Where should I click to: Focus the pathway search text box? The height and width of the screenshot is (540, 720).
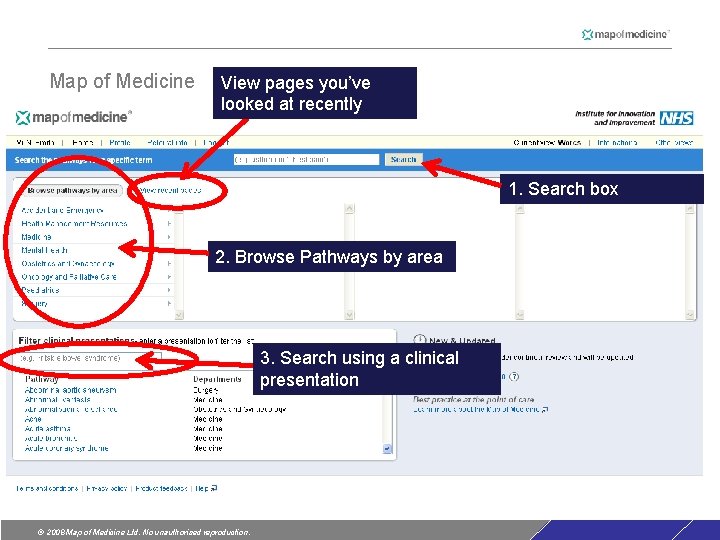(x=306, y=159)
